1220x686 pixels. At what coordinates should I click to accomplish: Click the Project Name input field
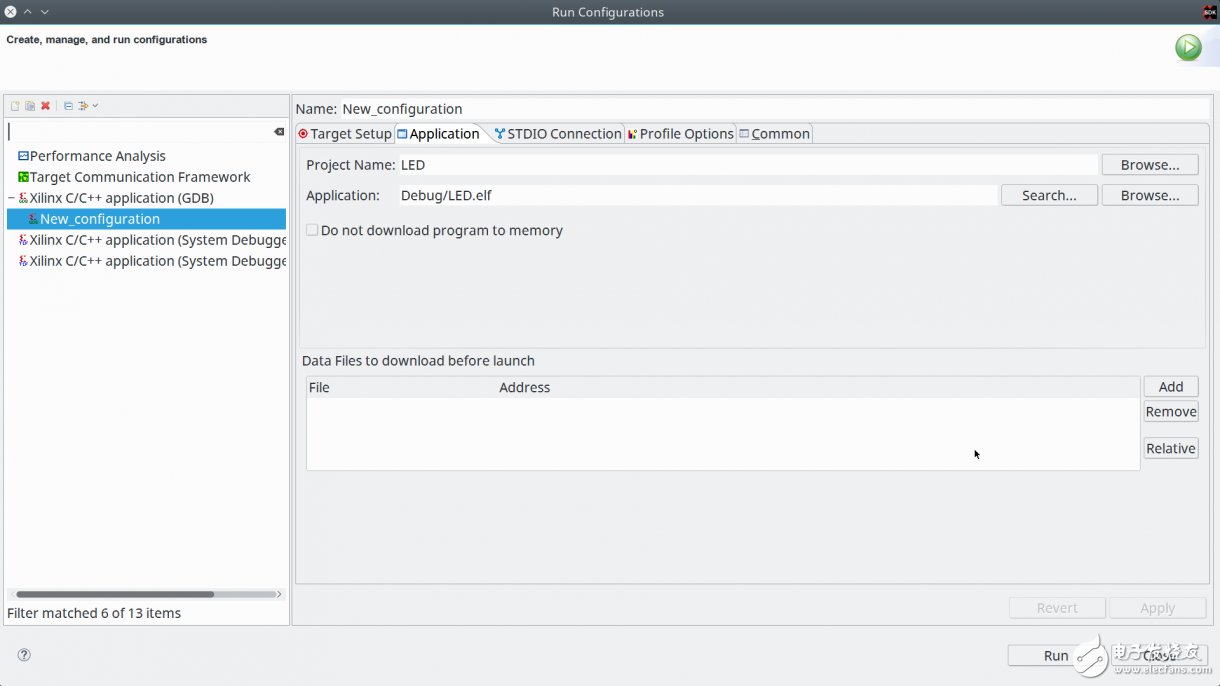pyautogui.click(x=747, y=165)
